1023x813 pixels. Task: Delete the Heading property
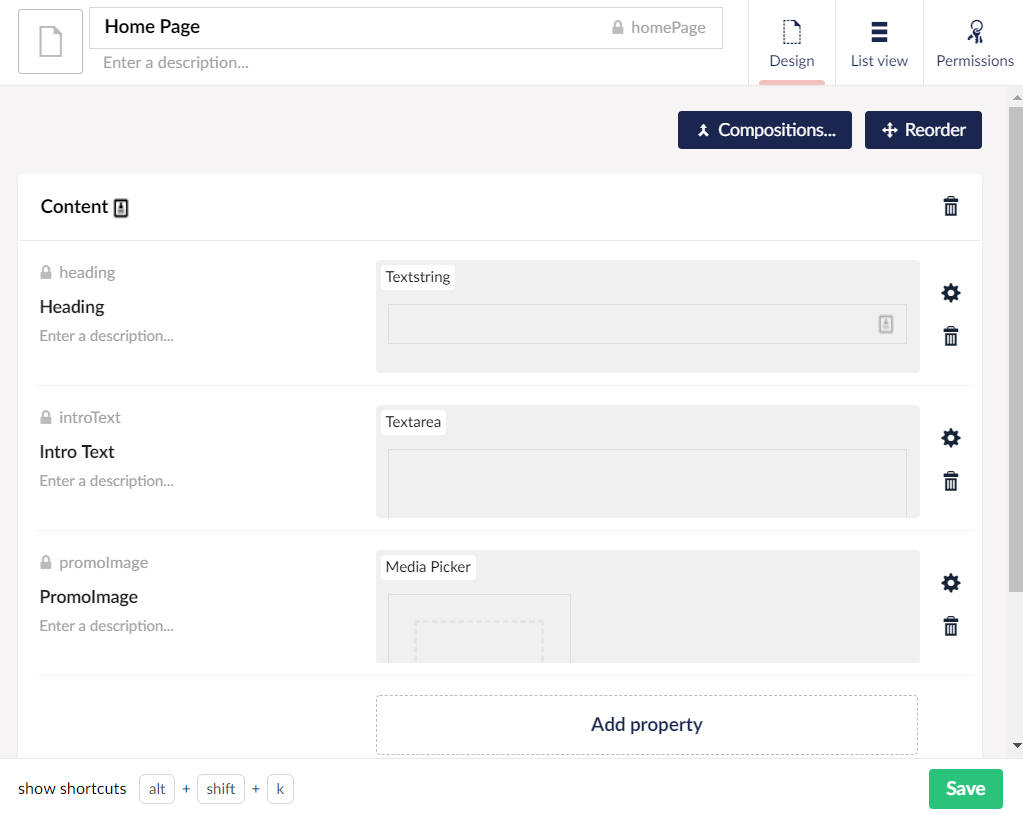949,336
